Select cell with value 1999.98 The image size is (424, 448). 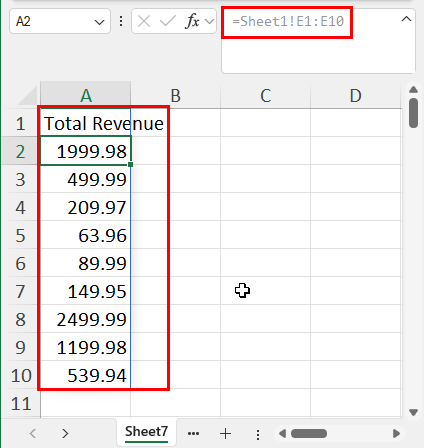coord(86,151)
